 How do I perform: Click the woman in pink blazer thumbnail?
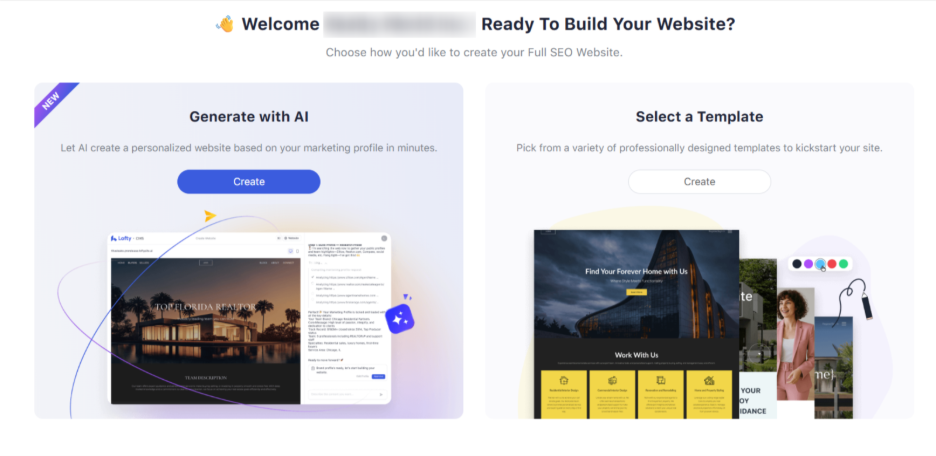click(796, 344)
